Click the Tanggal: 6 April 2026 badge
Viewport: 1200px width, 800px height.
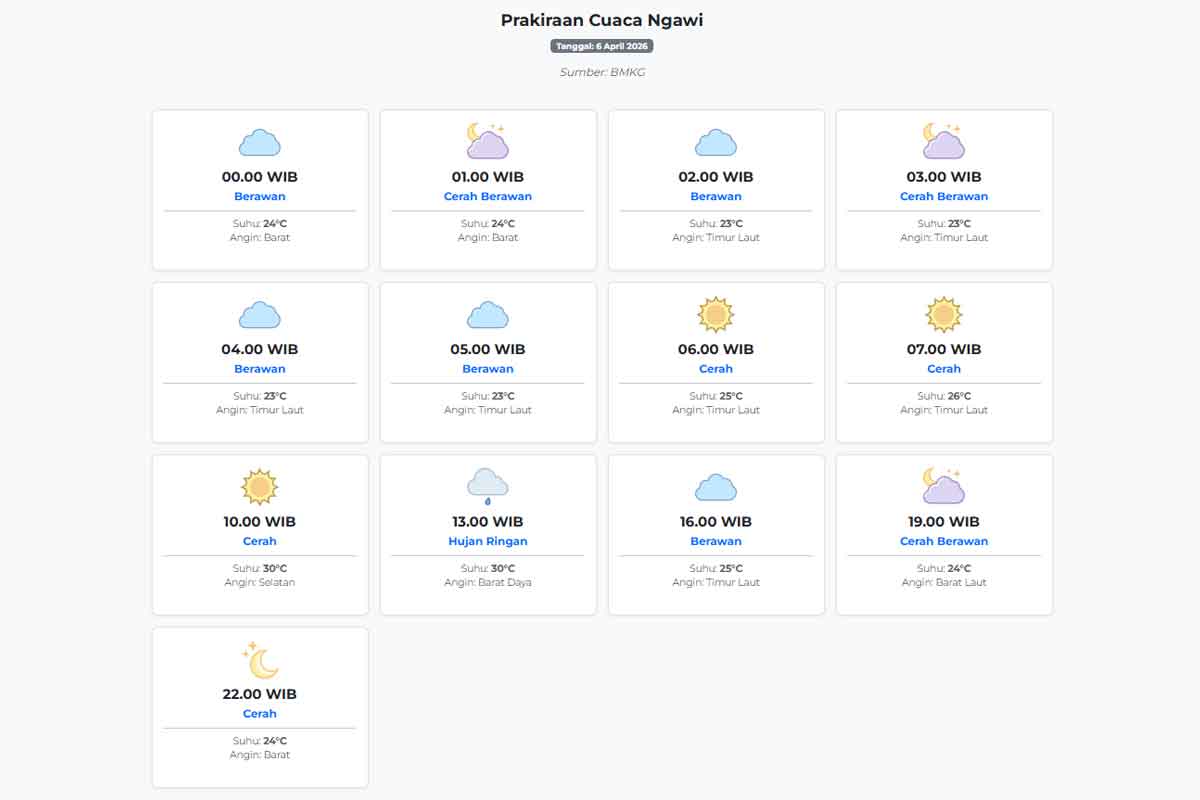point(602,46)
